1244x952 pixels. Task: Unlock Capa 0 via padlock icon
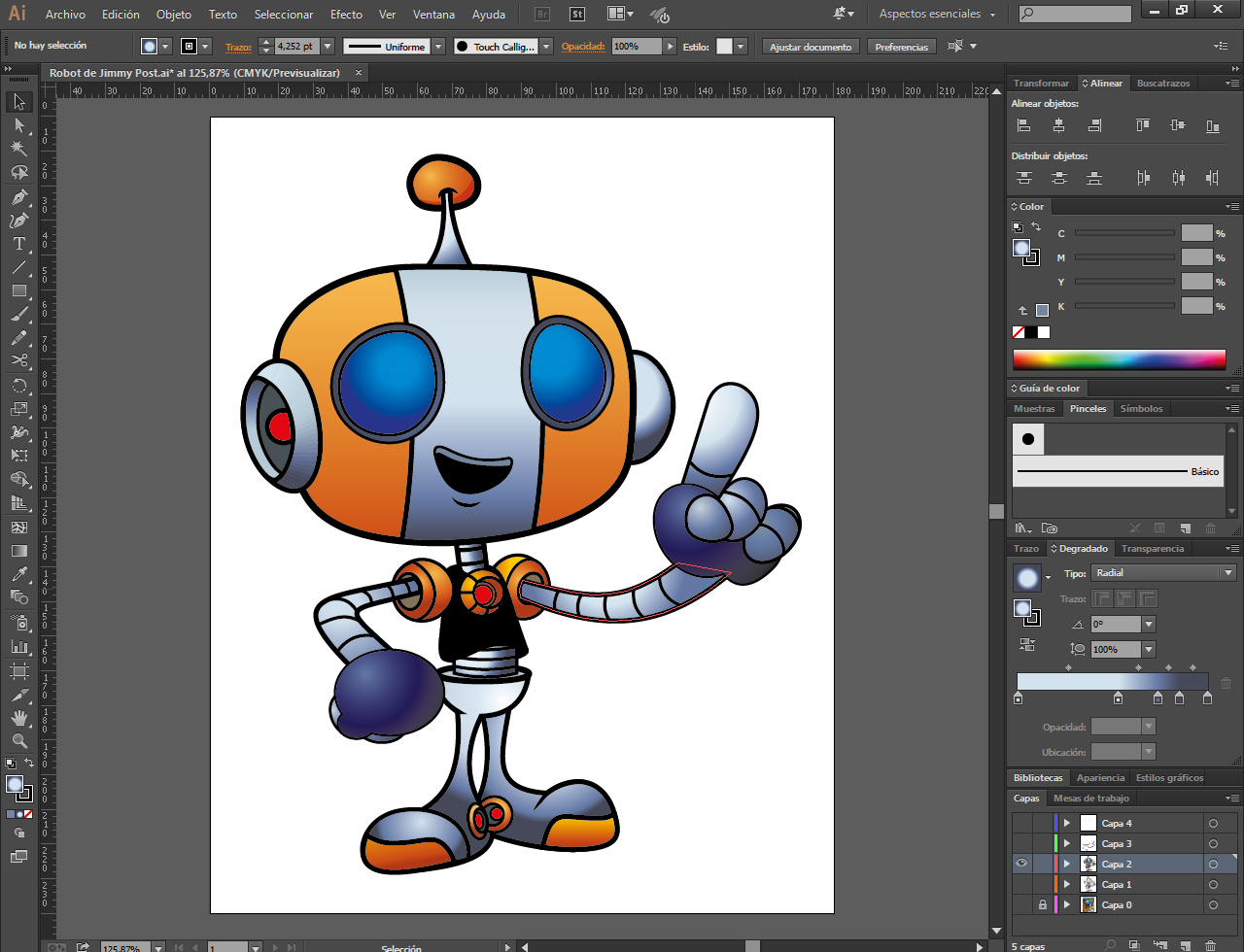pyautogui.click(x=1042, y=904)
